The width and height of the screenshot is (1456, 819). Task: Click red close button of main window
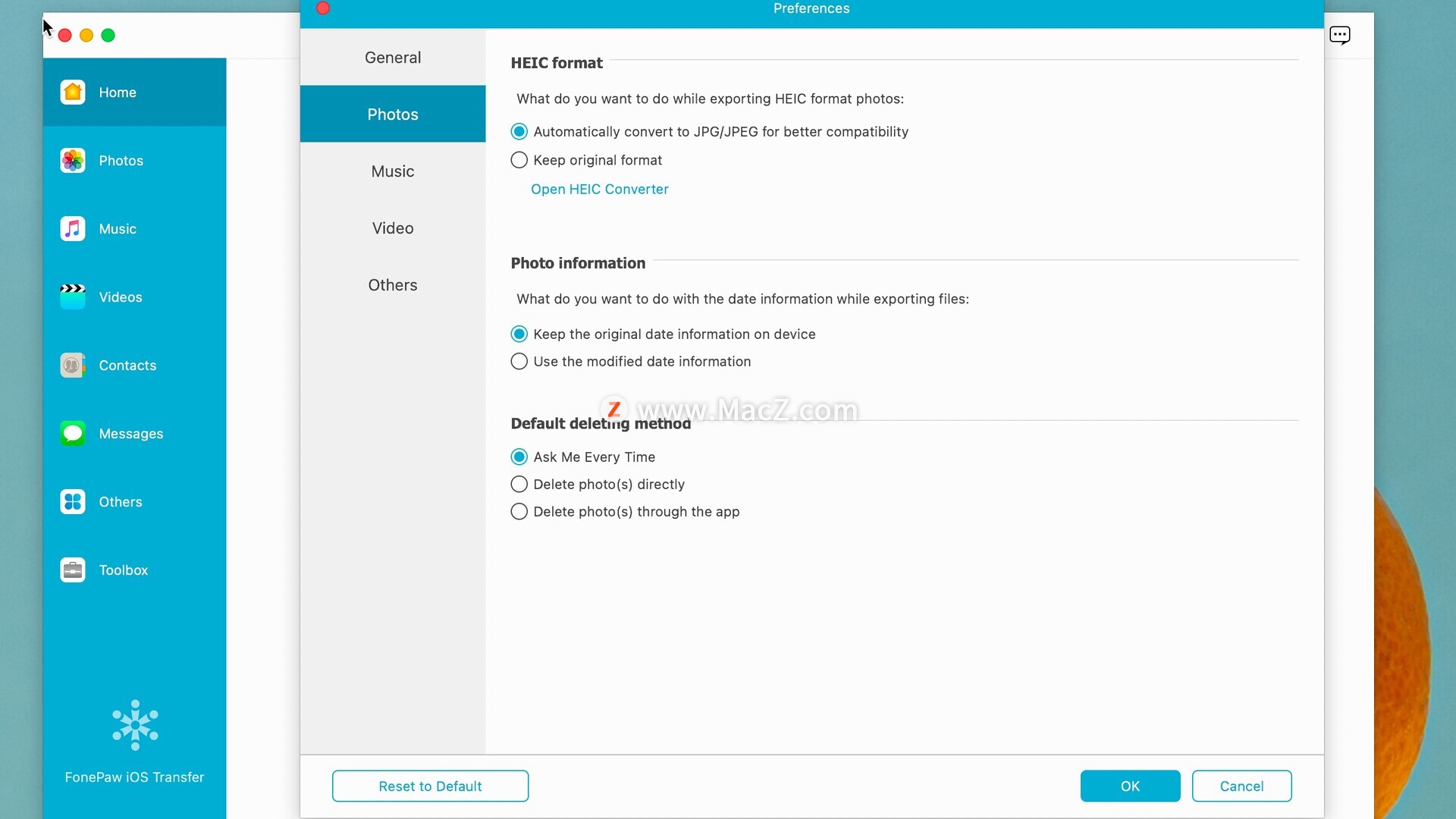65,36
